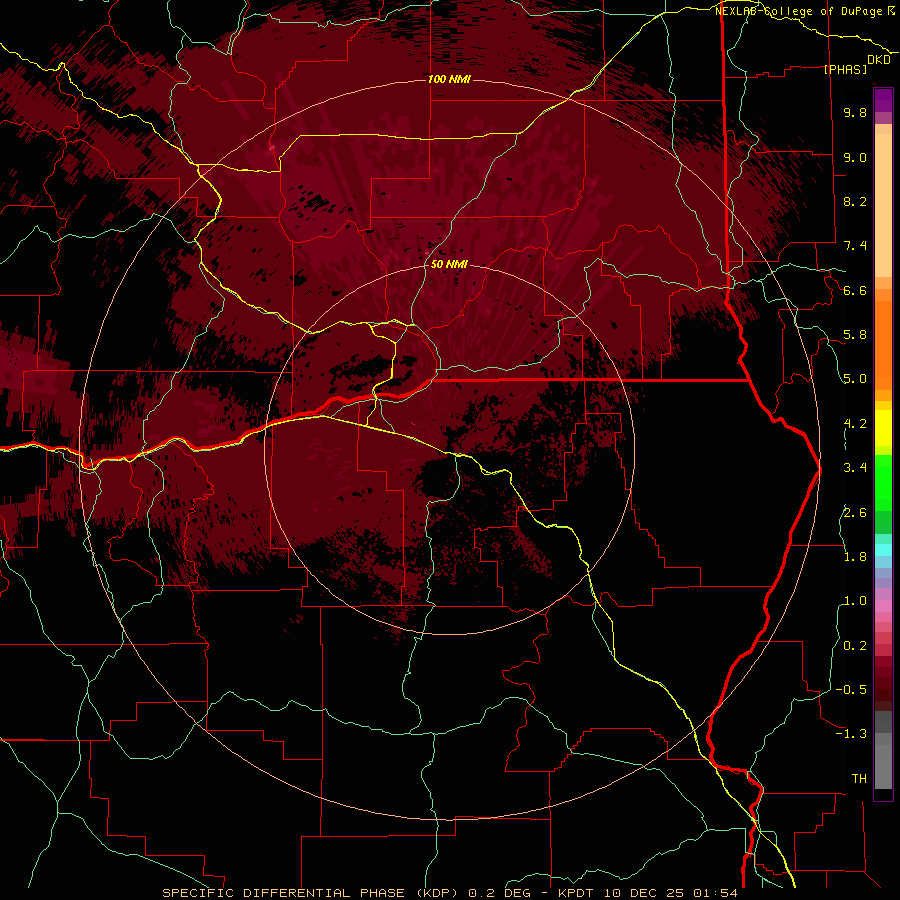Click the 8.2 value on color scale

(855, 201)
